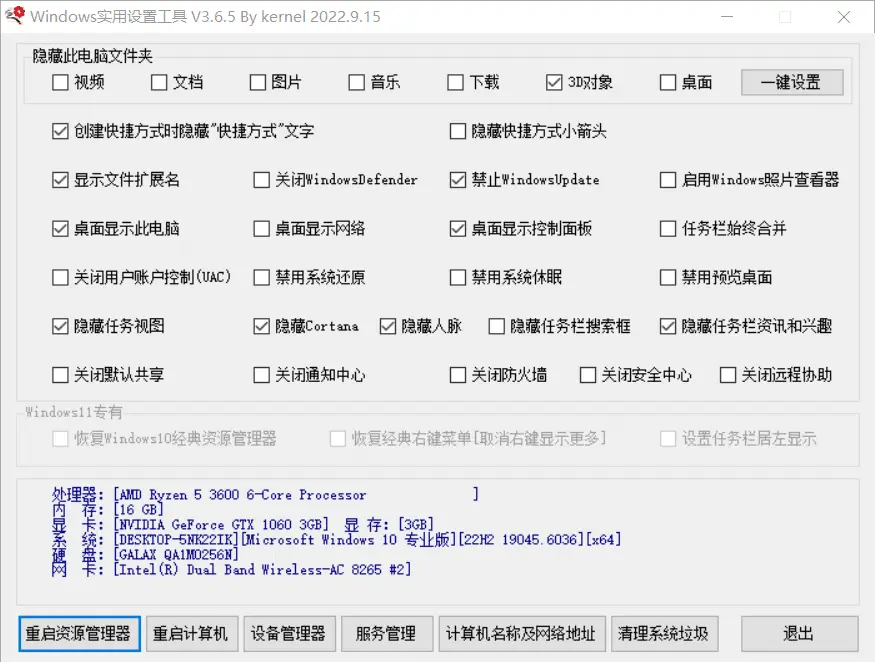Open 计算机名称及网络地址 button
This screenshot has width=875, height=662.
[522, 634]
